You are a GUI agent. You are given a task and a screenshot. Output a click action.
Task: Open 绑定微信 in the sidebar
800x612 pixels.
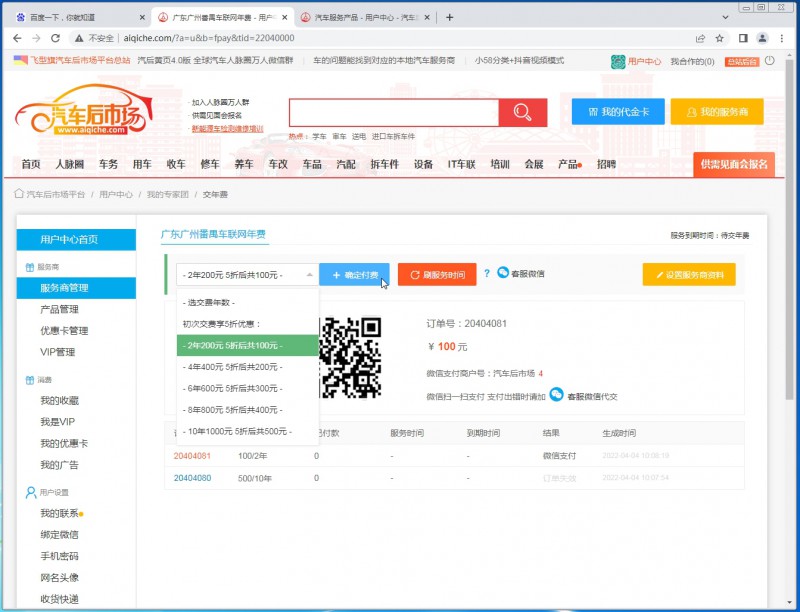click(x=60, y=534)
